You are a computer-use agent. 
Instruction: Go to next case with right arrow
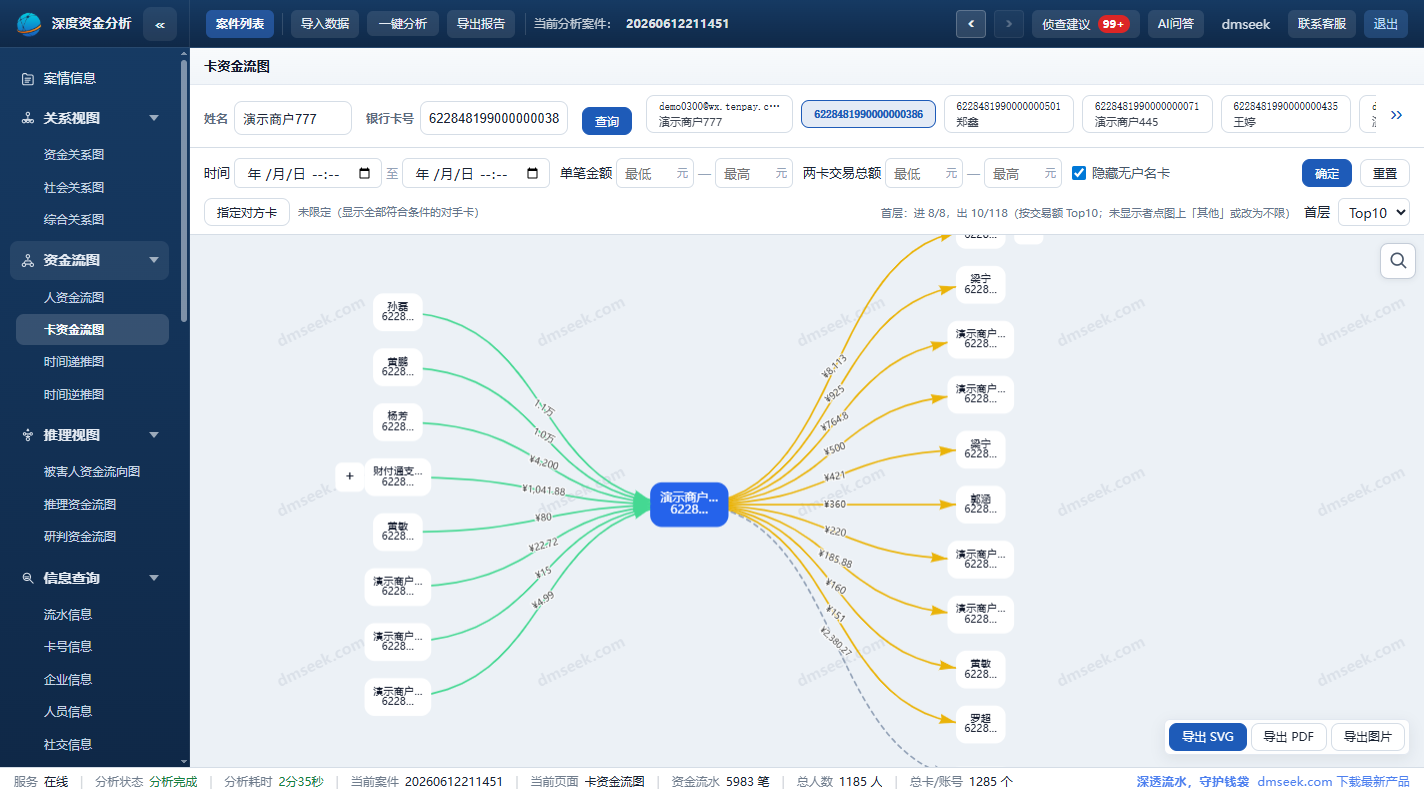1009,24
